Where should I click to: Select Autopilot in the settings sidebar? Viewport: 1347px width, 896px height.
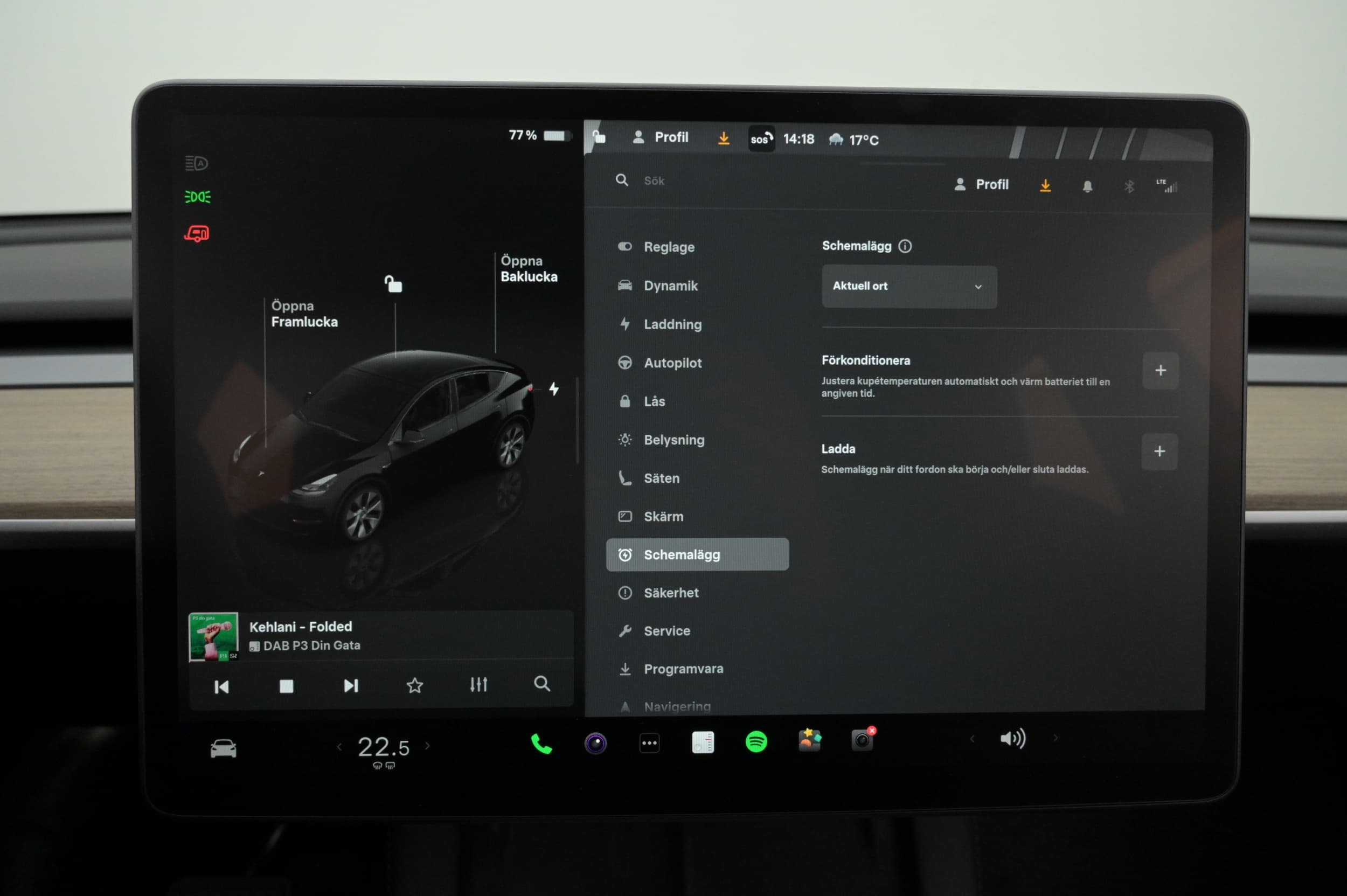(x=672, y=363)
